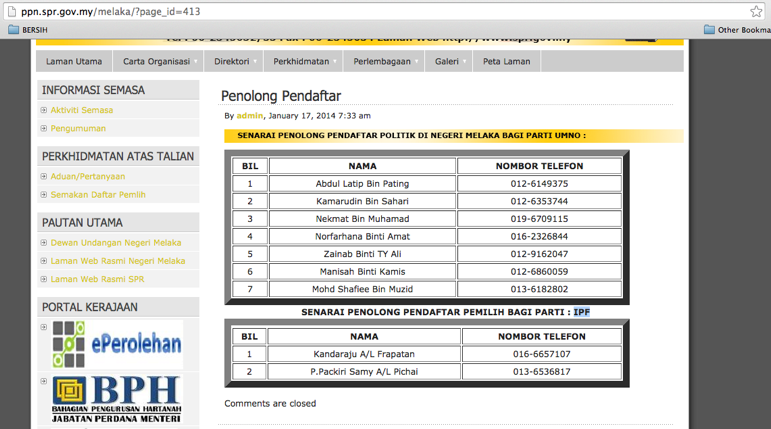Open the Direktori menu
The height and width of the screenshot is (429, 771).
[x=232, y=61]
